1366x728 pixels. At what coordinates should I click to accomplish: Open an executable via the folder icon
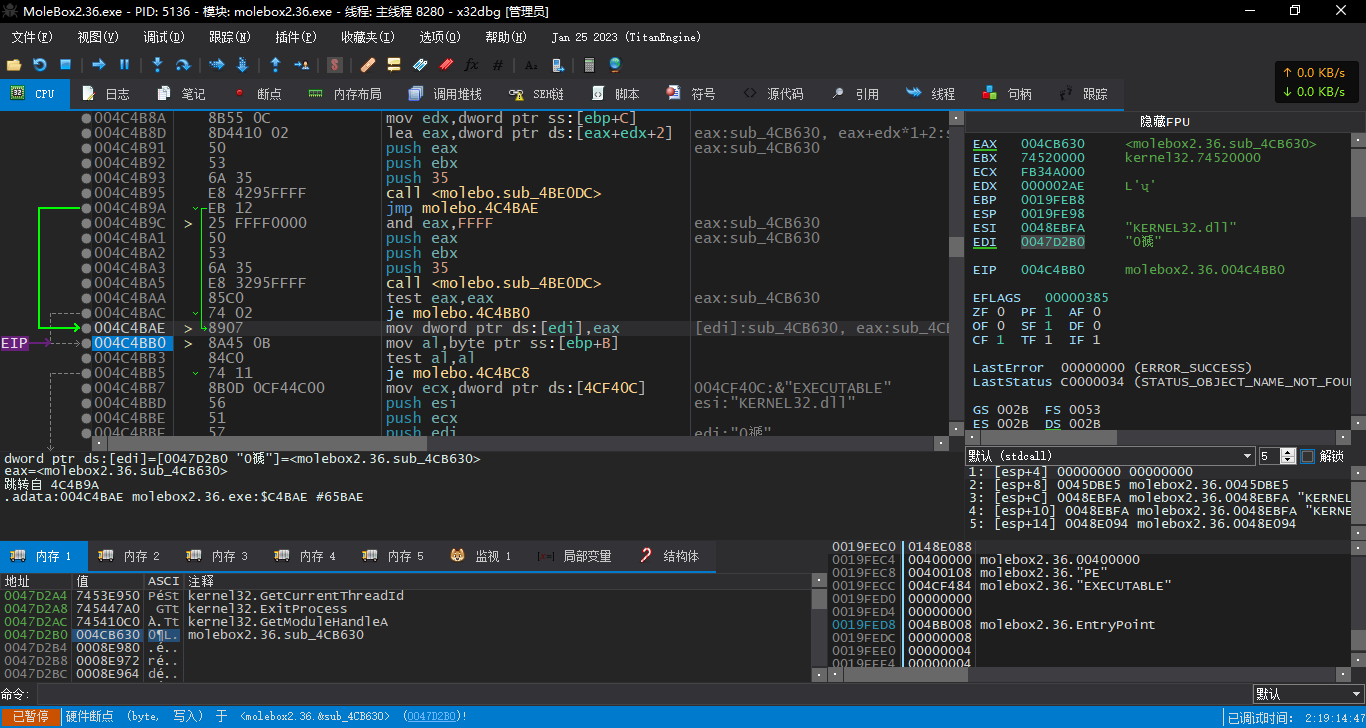[x=14, y=65]
